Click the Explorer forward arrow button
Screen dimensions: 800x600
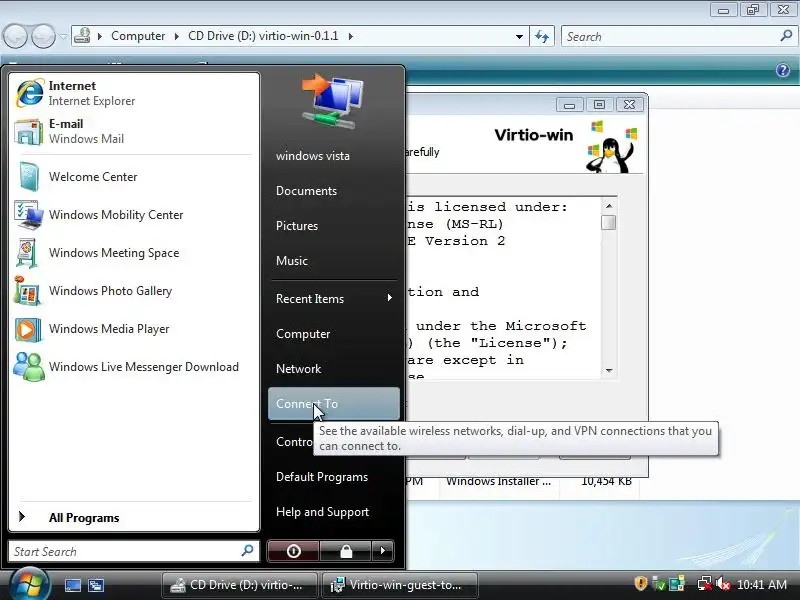point(43,36)
